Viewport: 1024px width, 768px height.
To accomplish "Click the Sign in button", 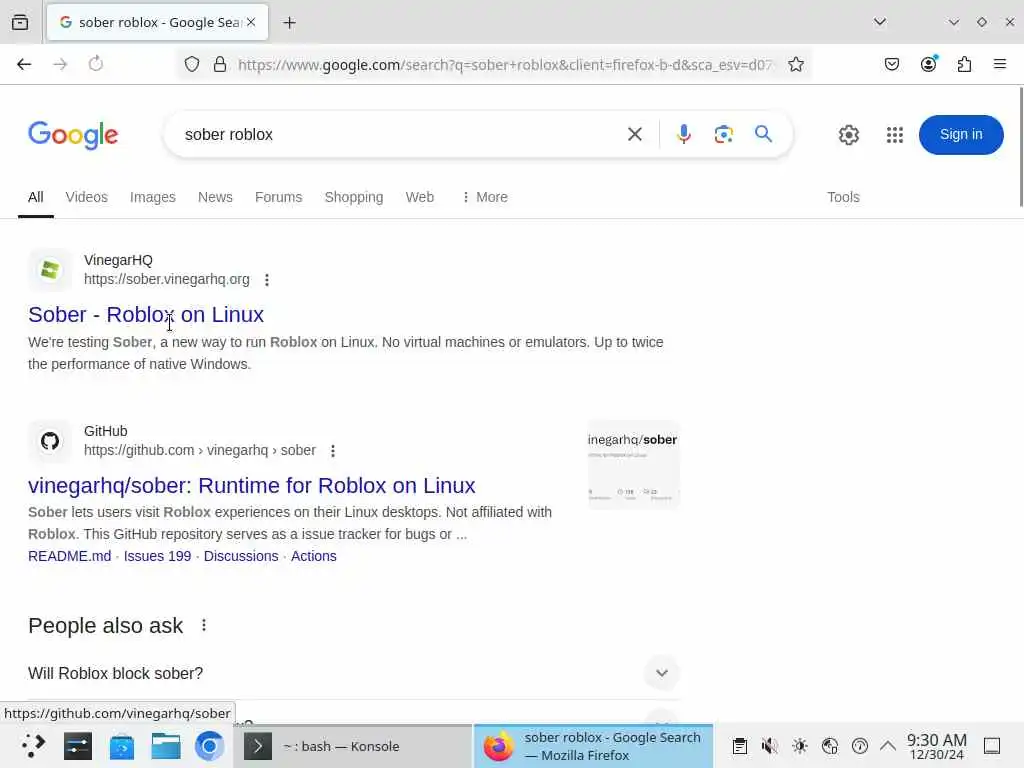I will pyautogui.click(x=961, y=135).
